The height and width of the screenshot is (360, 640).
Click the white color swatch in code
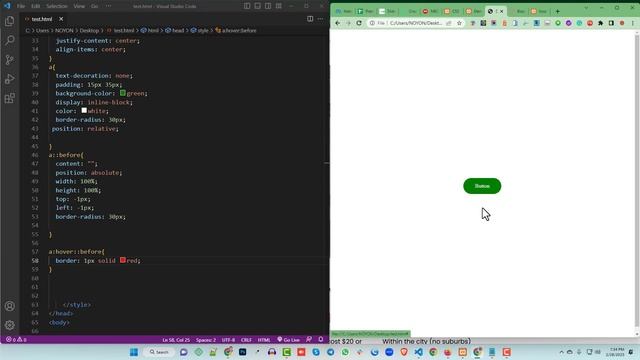pyautogui.click(x=84, y=111)
